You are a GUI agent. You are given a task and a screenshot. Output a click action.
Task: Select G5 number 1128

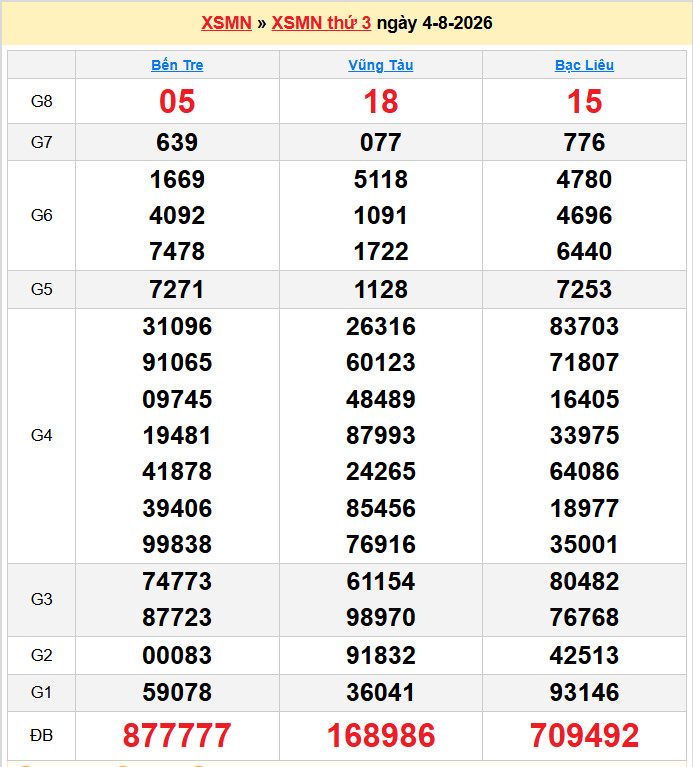tap(380, 289)
